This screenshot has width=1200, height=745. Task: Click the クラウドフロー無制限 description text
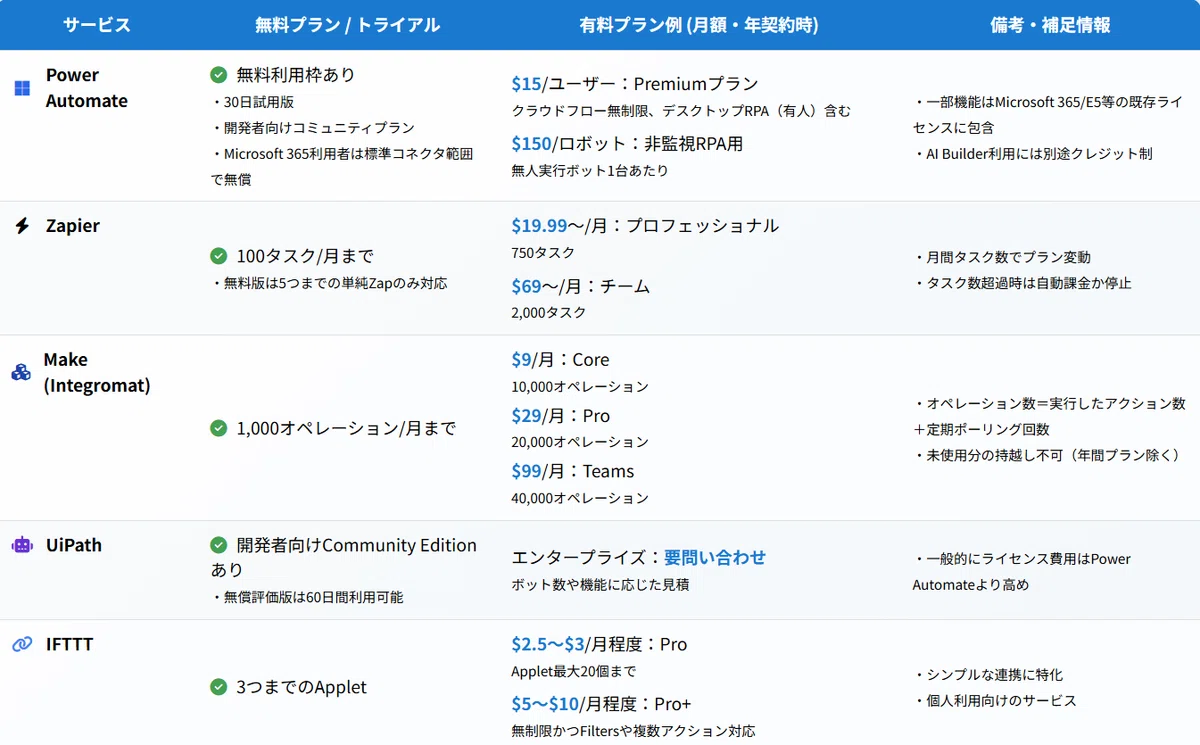click(x=681, y=111)
